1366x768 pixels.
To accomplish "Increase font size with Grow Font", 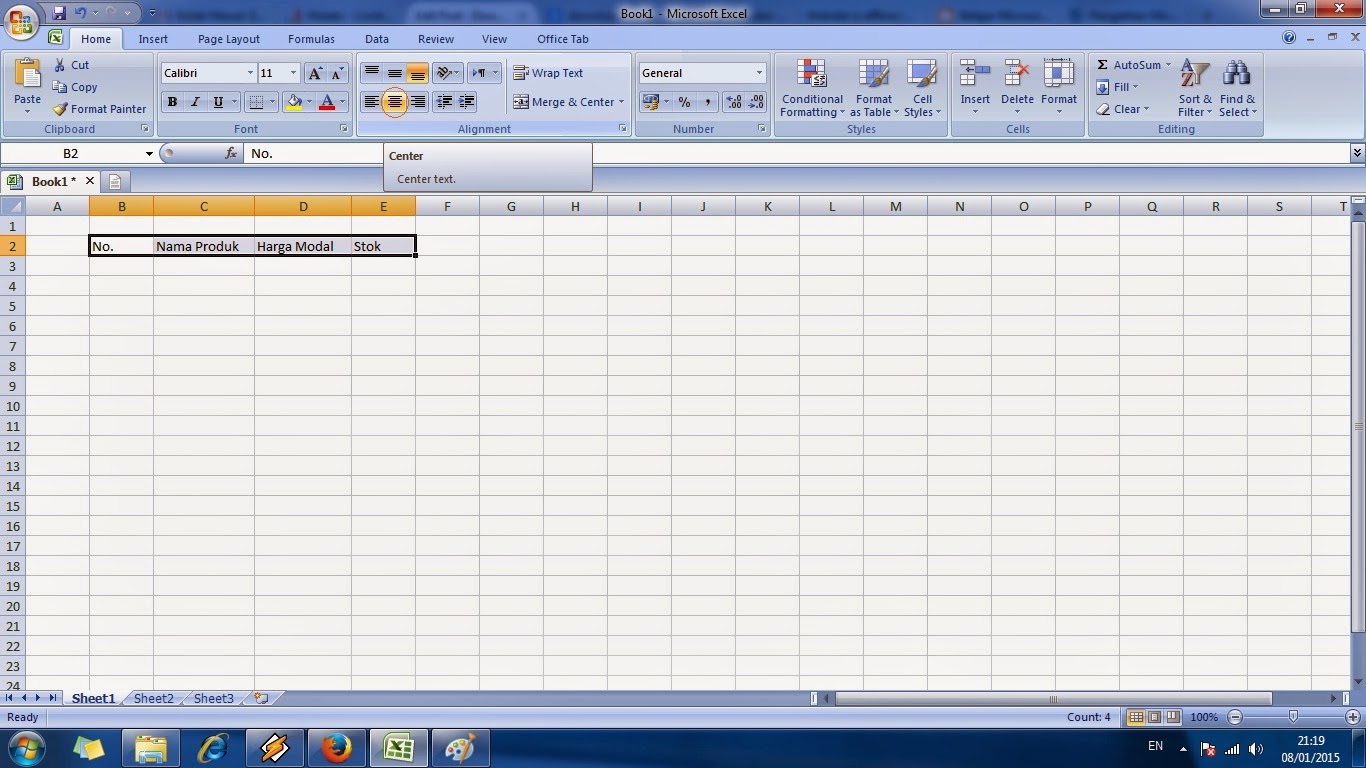I will (x=315, y=73).
